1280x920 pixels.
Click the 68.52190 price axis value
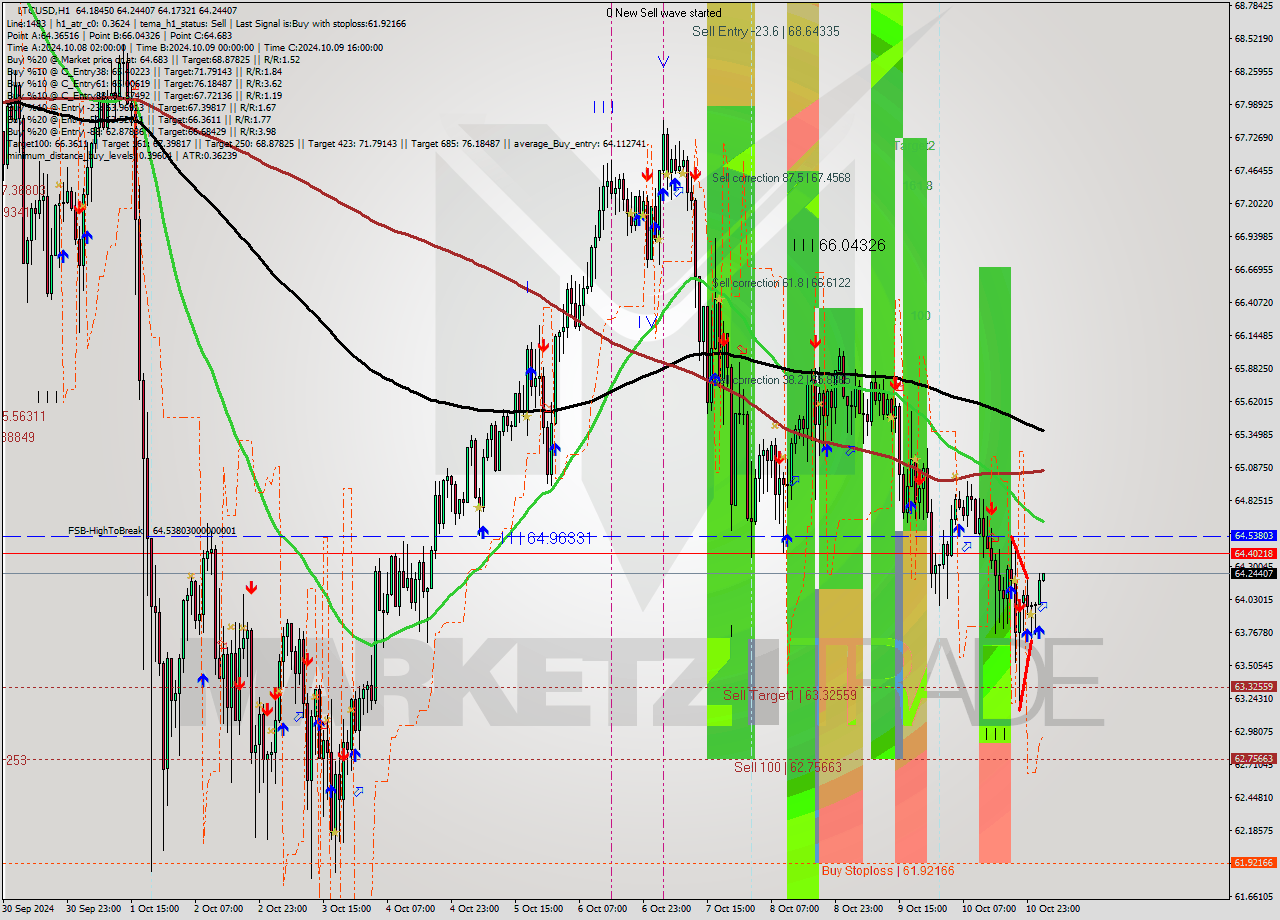pyautogui.click(x=1253, y=39)
